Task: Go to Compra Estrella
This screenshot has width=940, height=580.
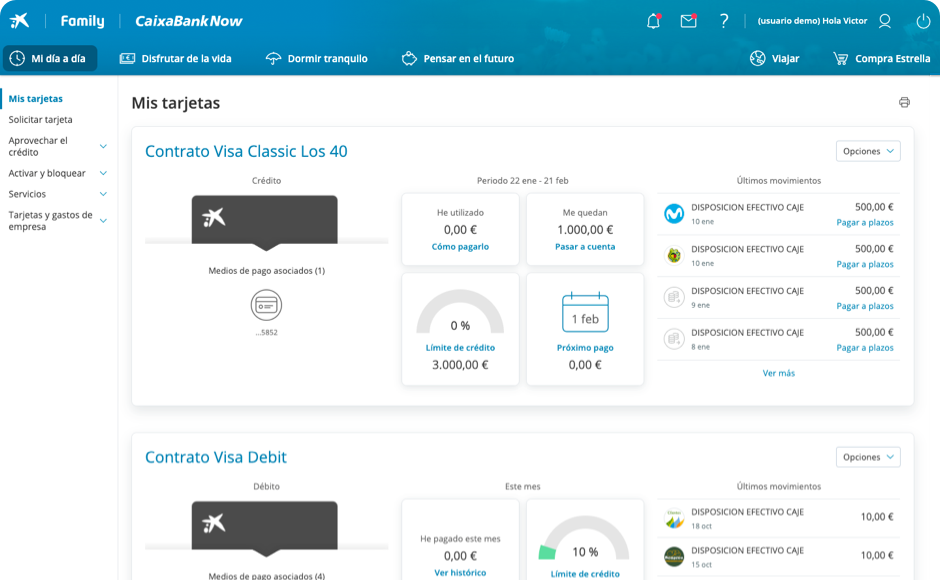Action: click(881, 58)
